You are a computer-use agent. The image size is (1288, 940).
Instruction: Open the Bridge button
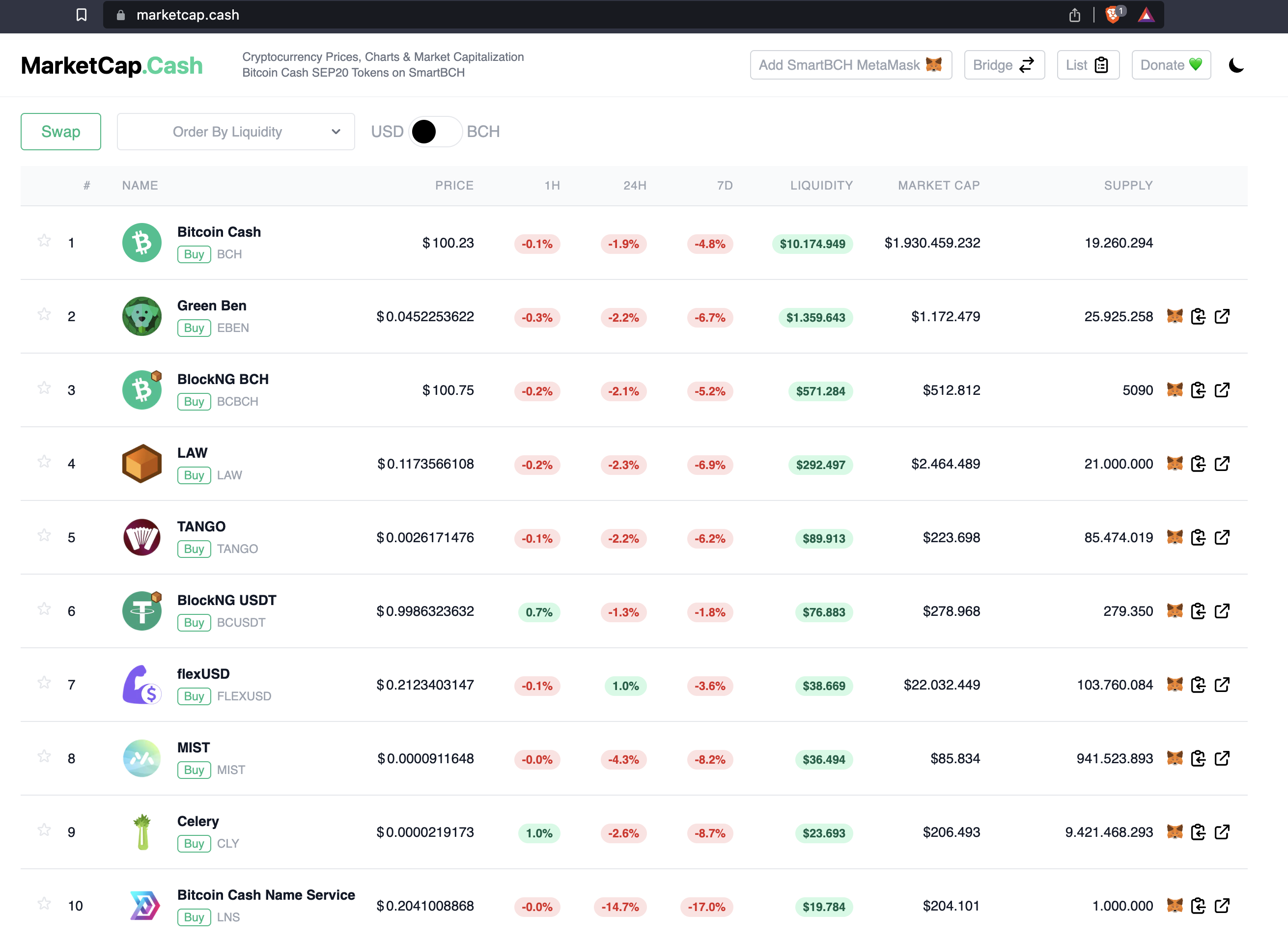click(x=1004, y=65)
